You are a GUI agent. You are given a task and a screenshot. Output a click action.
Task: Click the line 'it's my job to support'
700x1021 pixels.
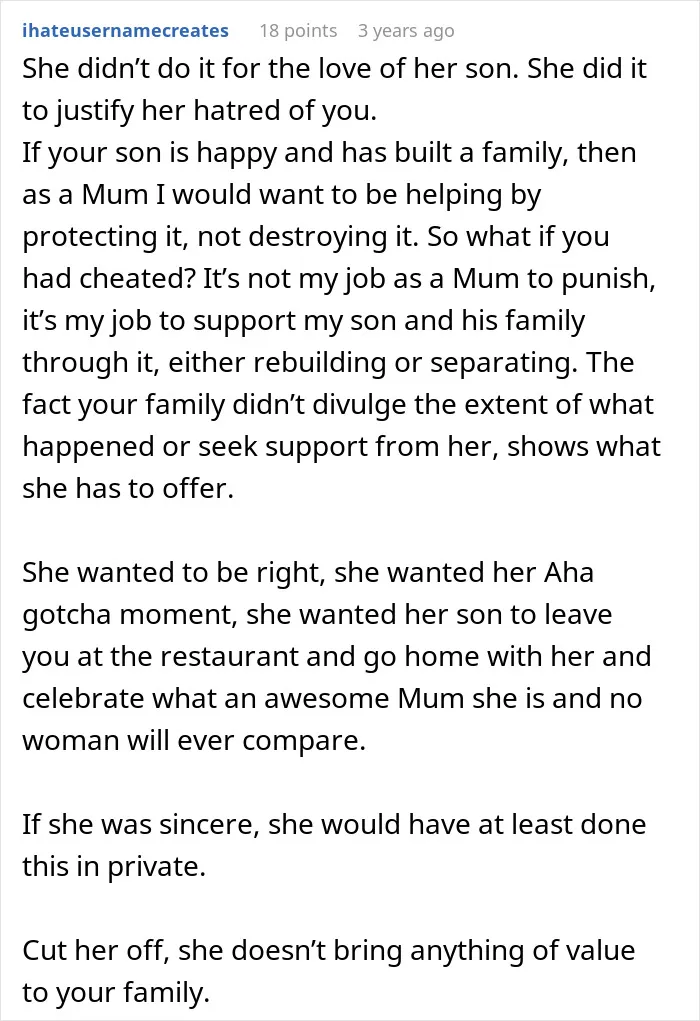303,320
